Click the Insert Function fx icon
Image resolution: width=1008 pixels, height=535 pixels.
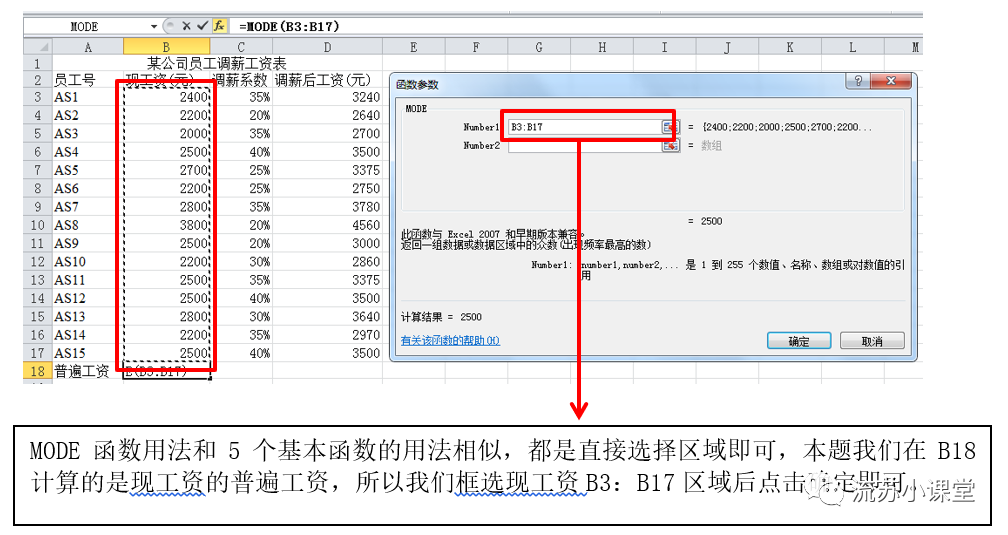(x=219, y=26)
